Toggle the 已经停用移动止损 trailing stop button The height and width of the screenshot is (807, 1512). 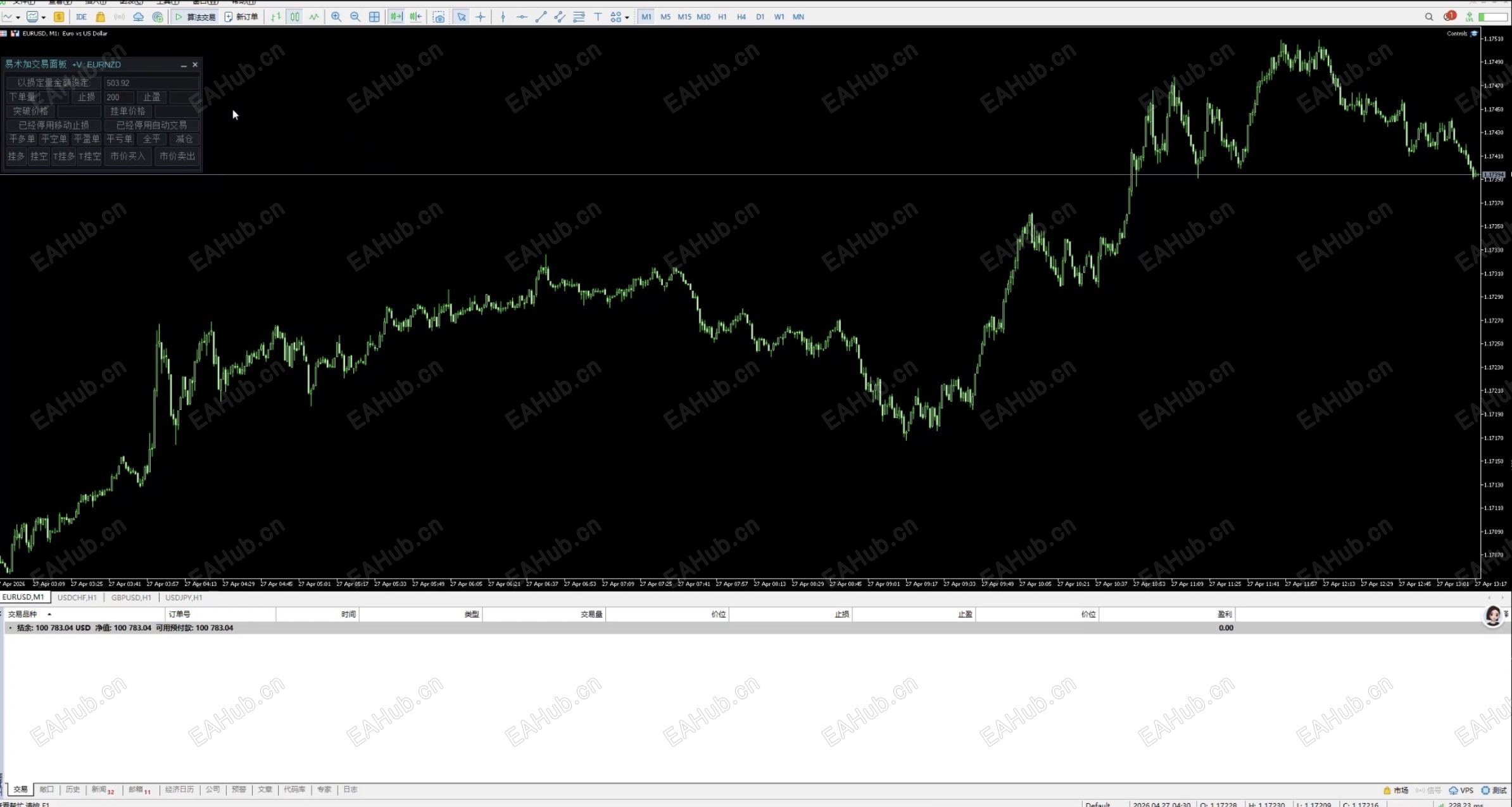pos(54,125)
